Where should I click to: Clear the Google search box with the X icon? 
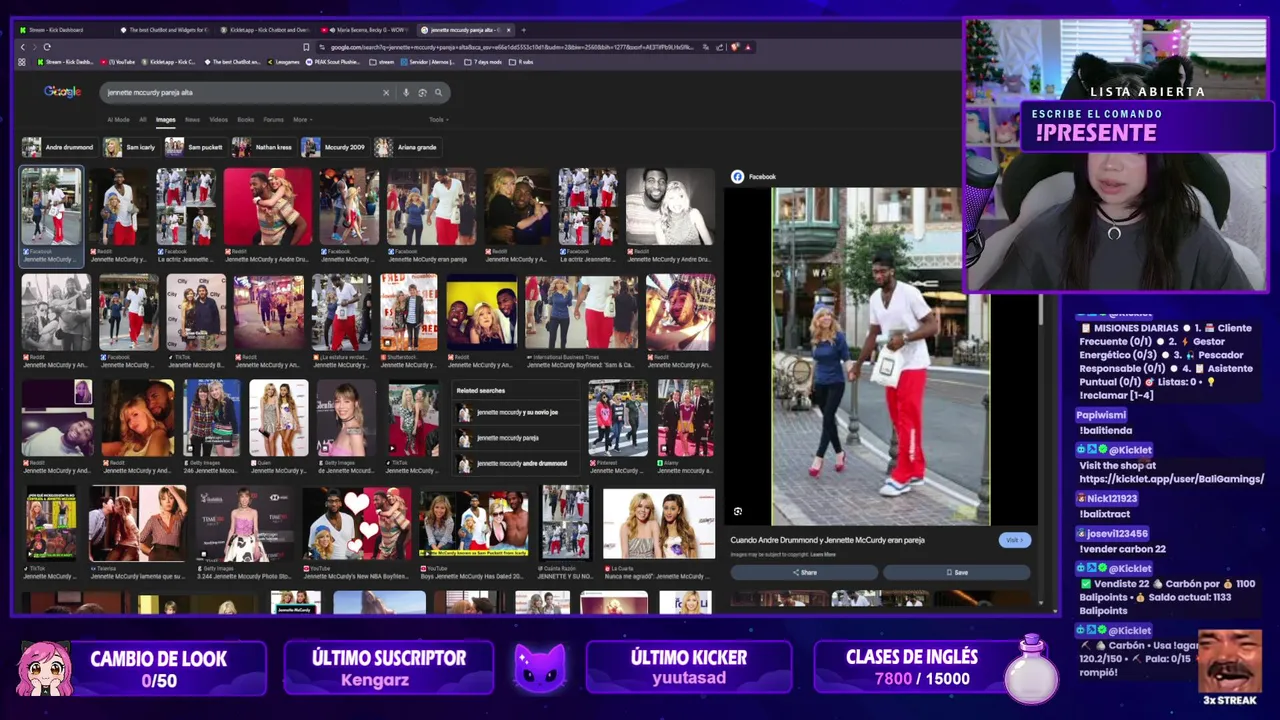(386, 92)
